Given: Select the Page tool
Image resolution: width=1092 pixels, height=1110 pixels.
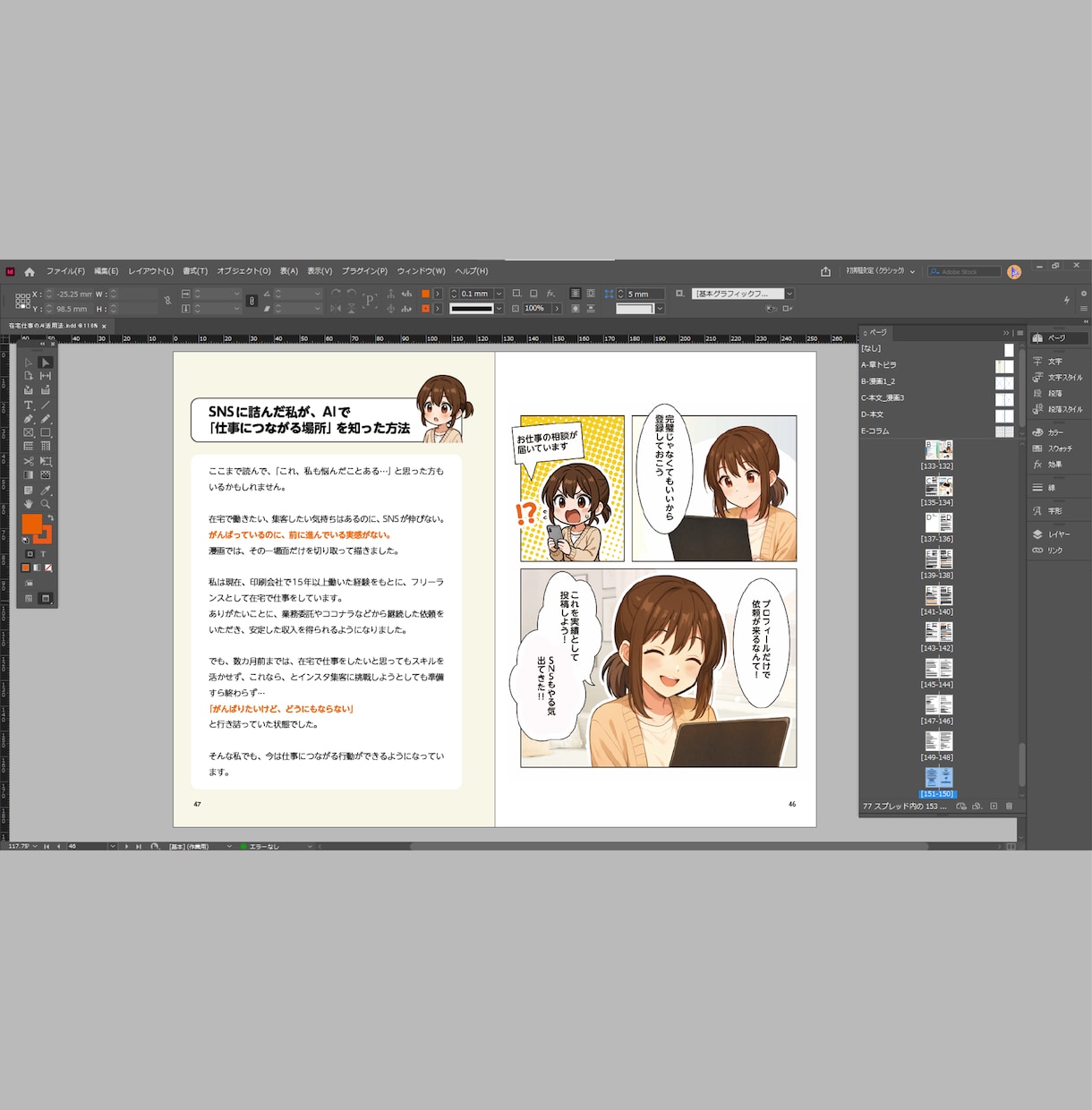Looking at the screenshot, I should pyautogui.click(x=28, y=375).
